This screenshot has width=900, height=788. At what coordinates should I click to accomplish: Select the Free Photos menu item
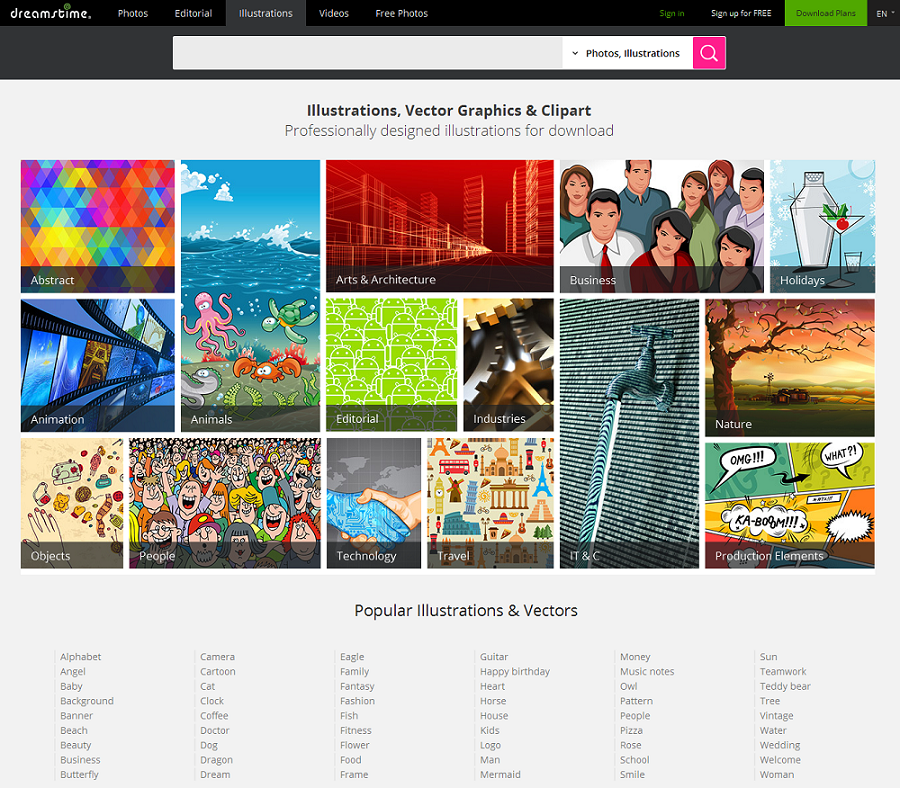(x=401, y=13)
